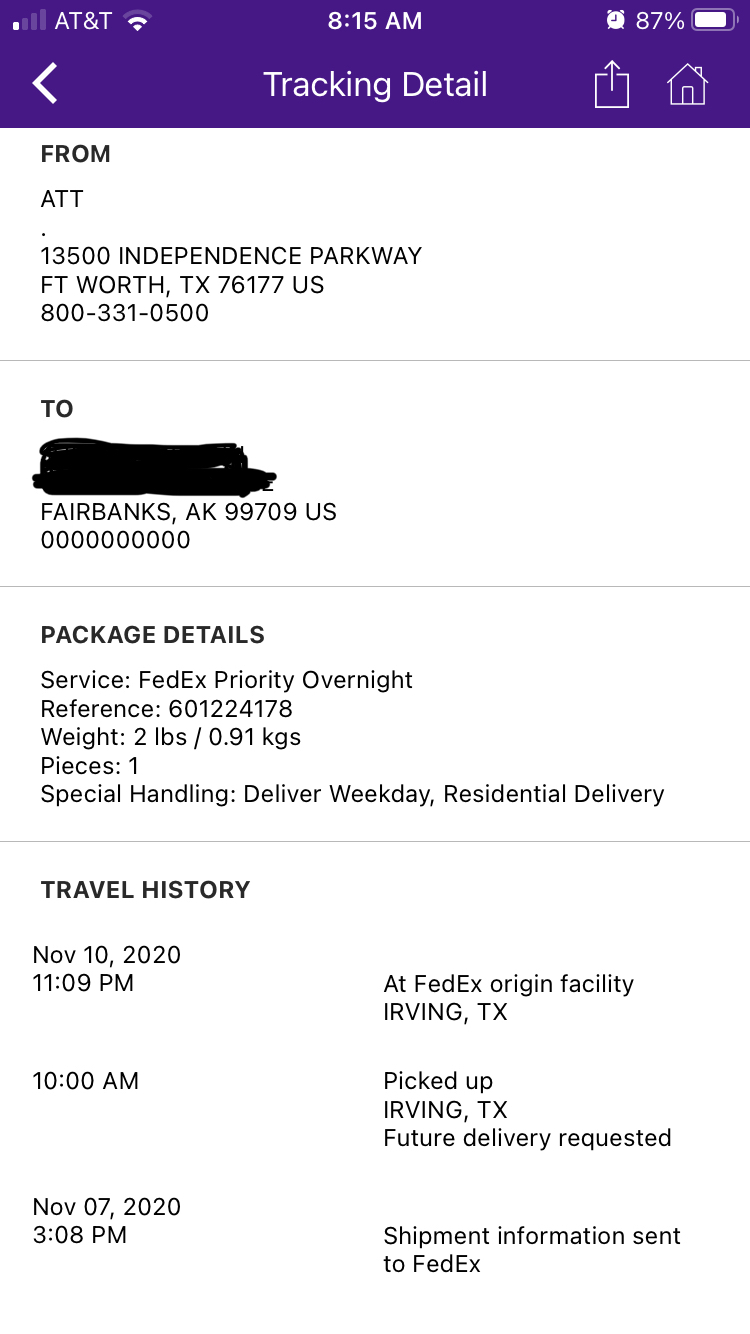
Task: Open the share icon in header
Action: [612, 84]
